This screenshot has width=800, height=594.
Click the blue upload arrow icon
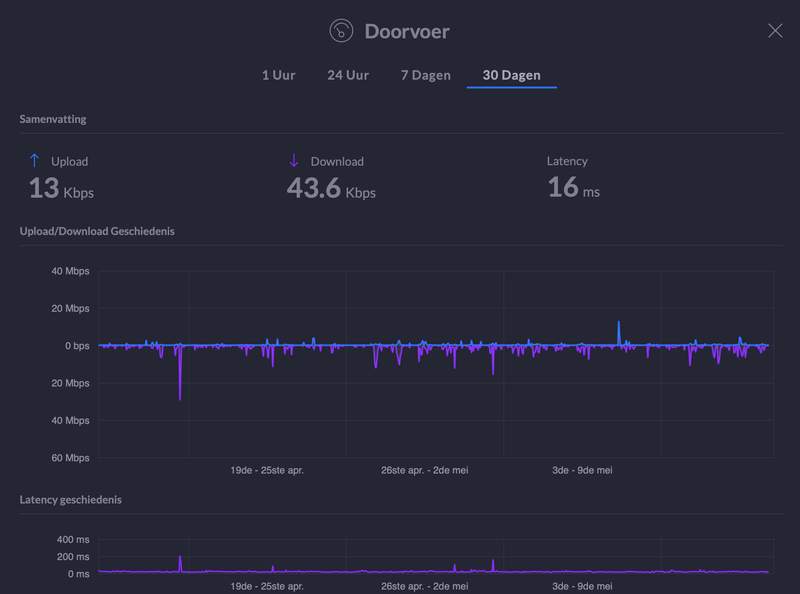(x=35, y=161)
